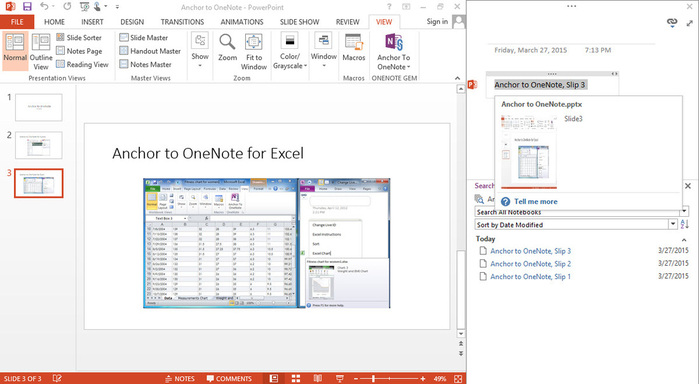Click OneNote linked notes chain icon

(672, 22)
